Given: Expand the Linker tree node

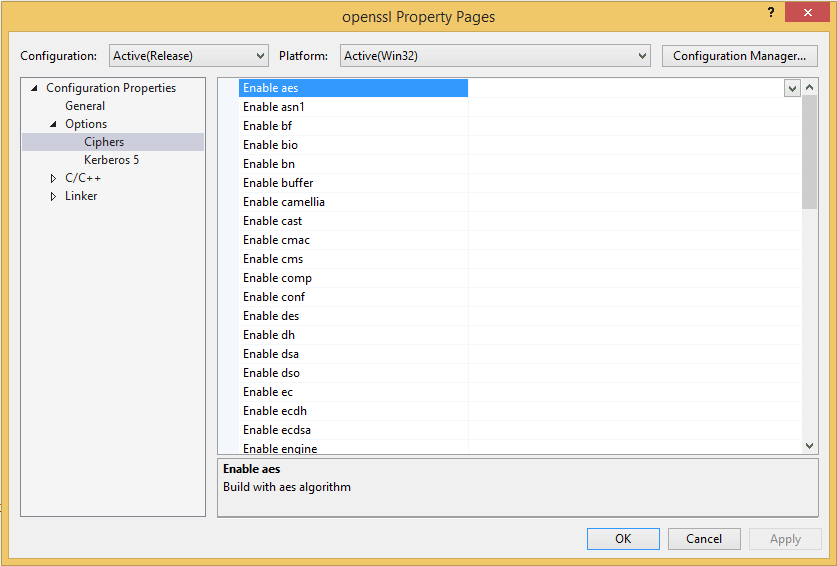Looking at the screenshot, I should (53, 196).
